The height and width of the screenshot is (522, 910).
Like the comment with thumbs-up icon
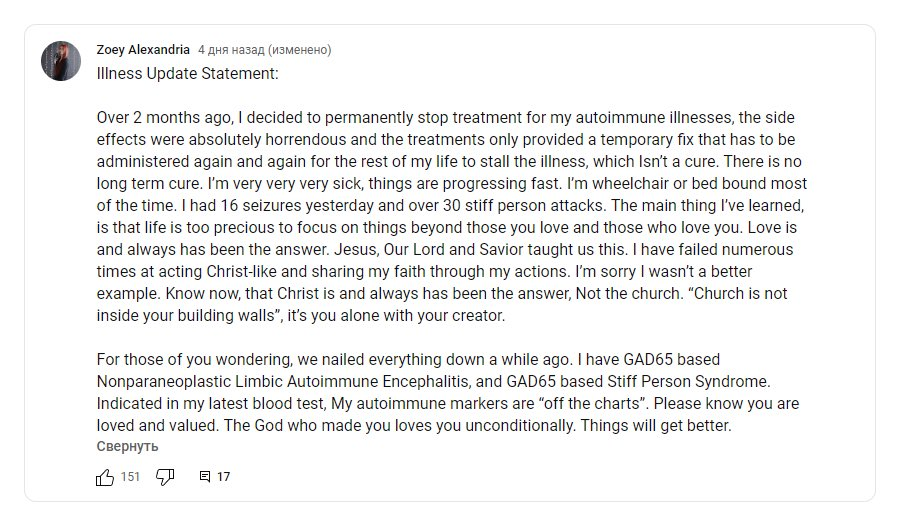click(x=105, y=477)
